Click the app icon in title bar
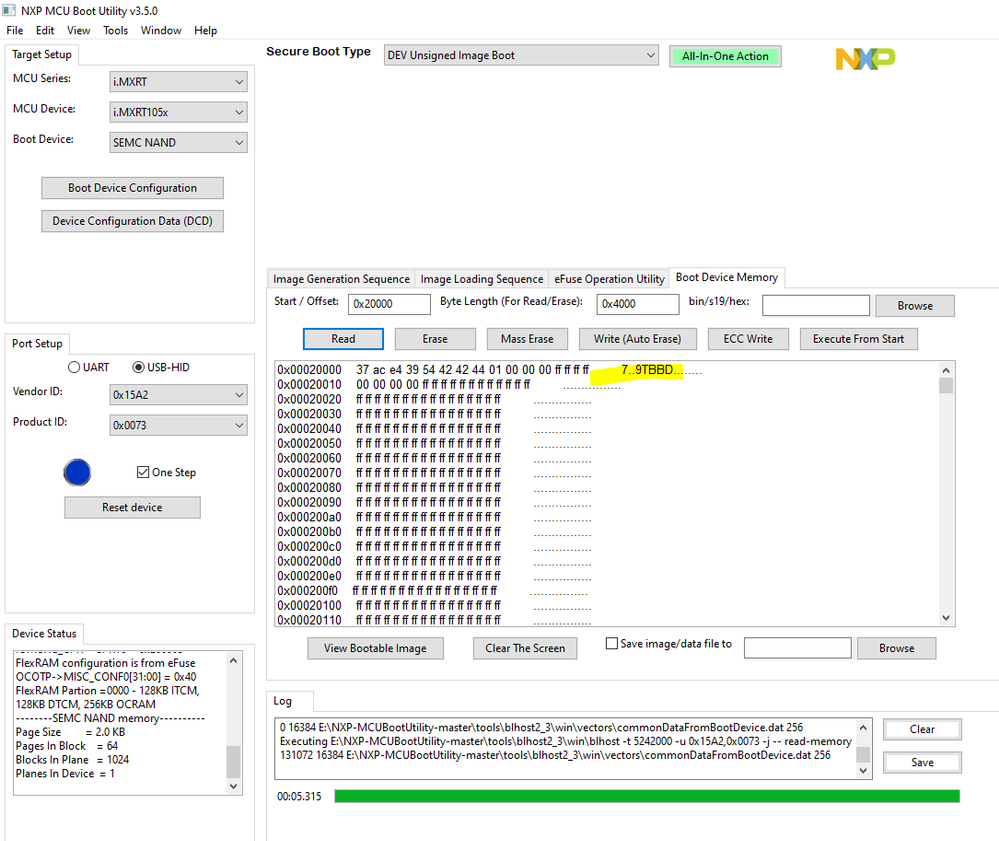999x841 pixels. (9, 11)
